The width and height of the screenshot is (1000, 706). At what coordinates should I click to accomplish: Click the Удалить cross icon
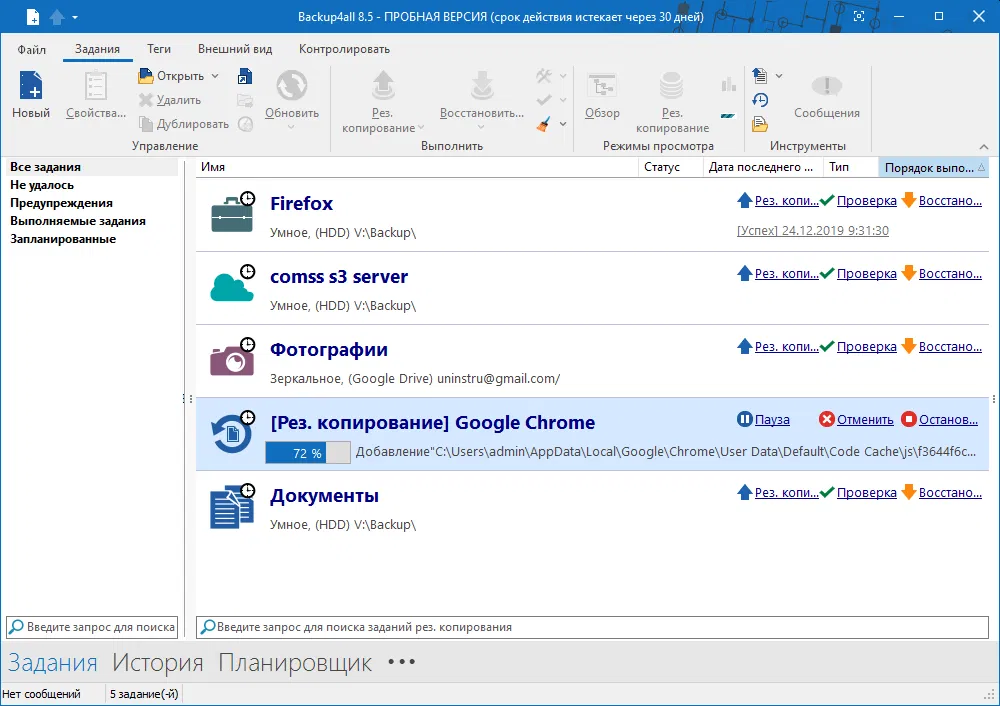click(146, 100)
